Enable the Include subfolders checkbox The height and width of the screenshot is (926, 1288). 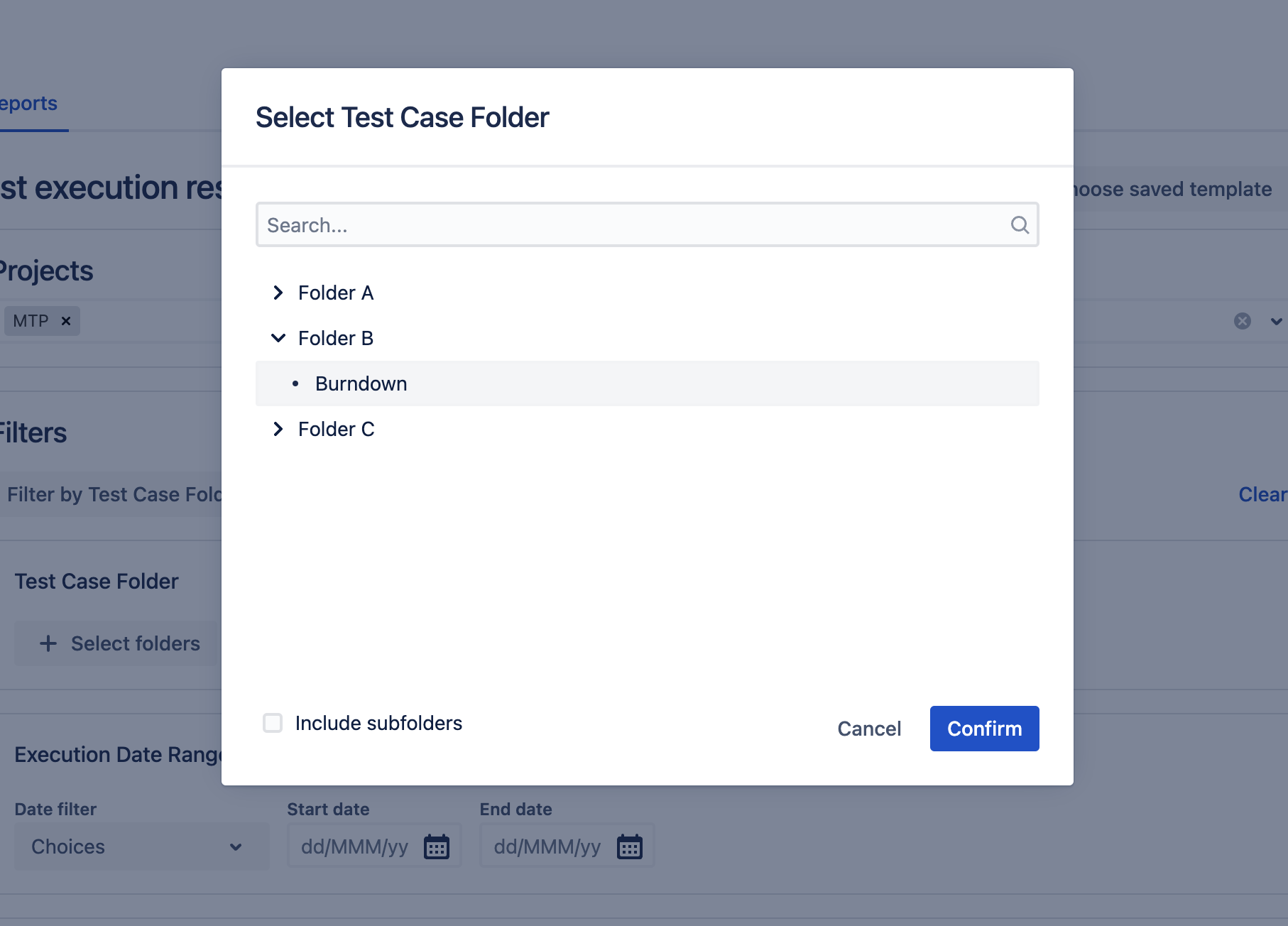(273, 723)
